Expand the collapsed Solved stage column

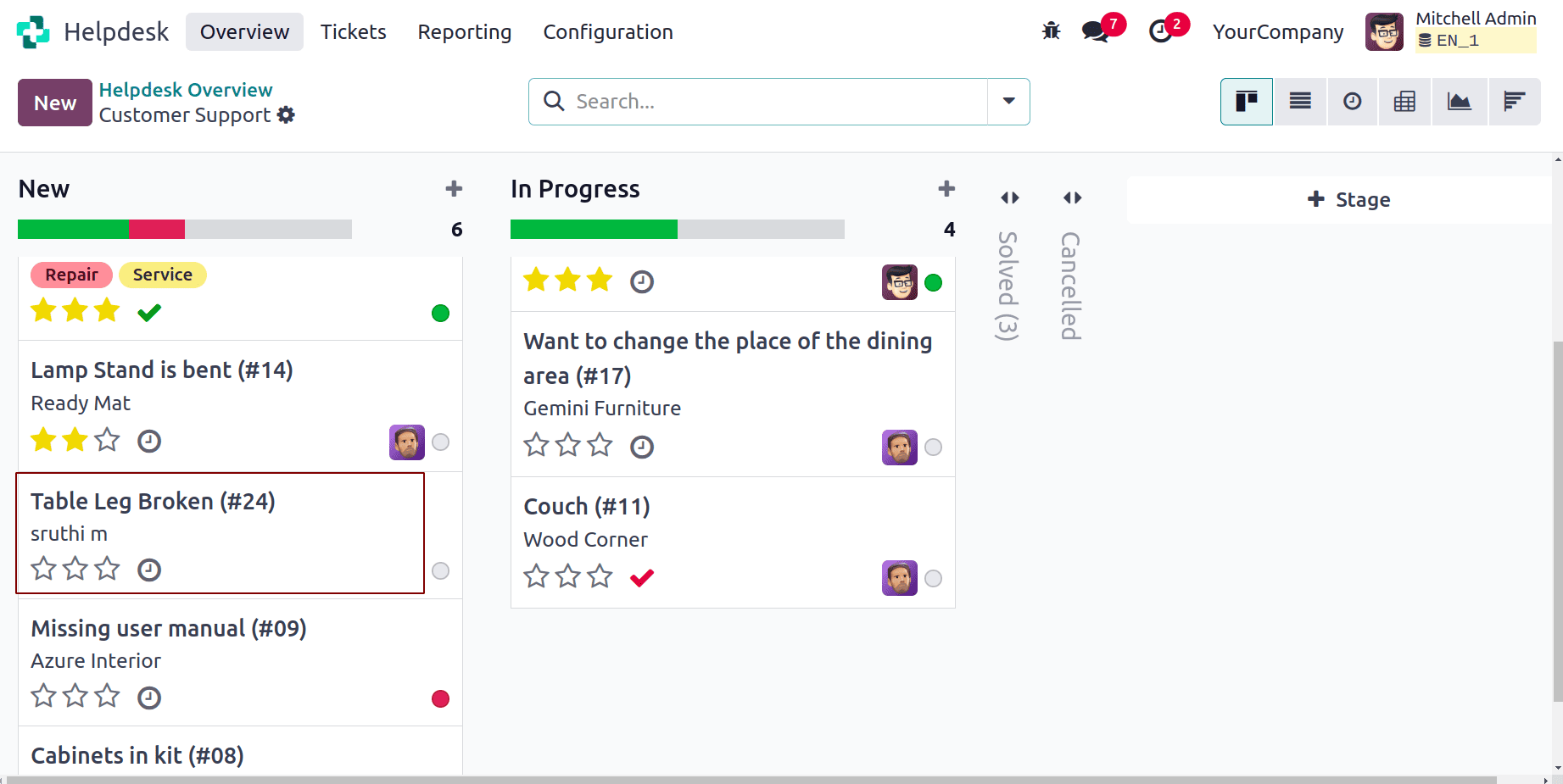(1009, 197)
